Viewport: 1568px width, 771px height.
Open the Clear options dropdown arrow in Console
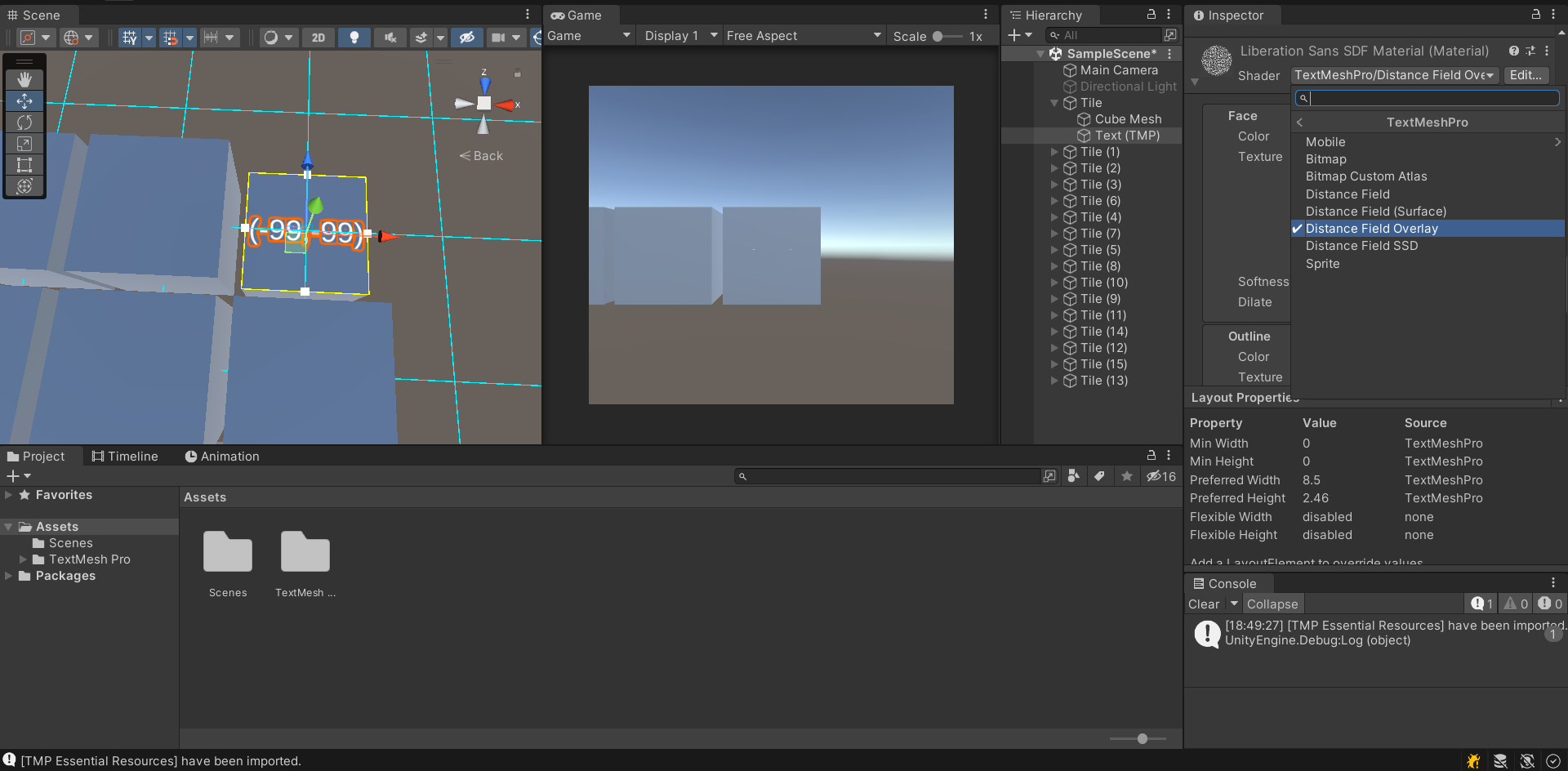[1234, 604]
